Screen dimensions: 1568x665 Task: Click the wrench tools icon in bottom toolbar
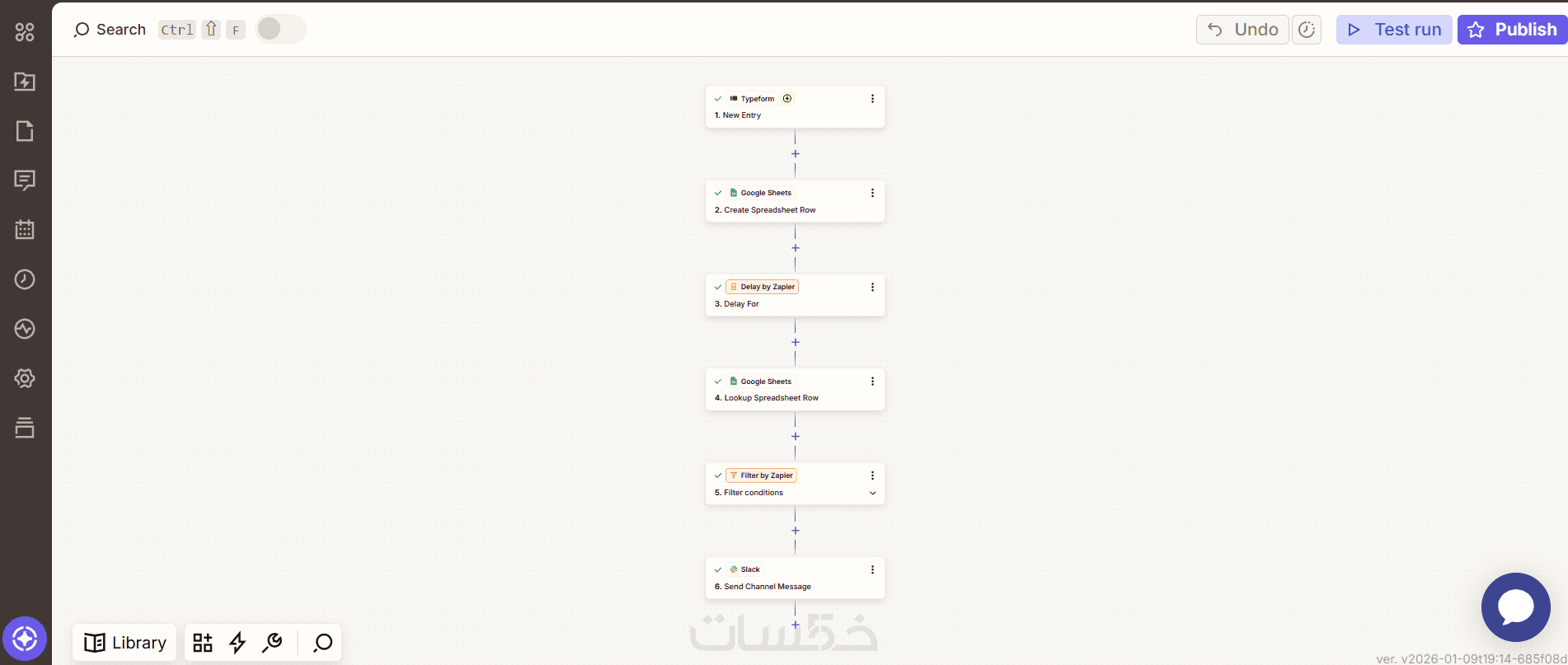[x=272, y=643]
